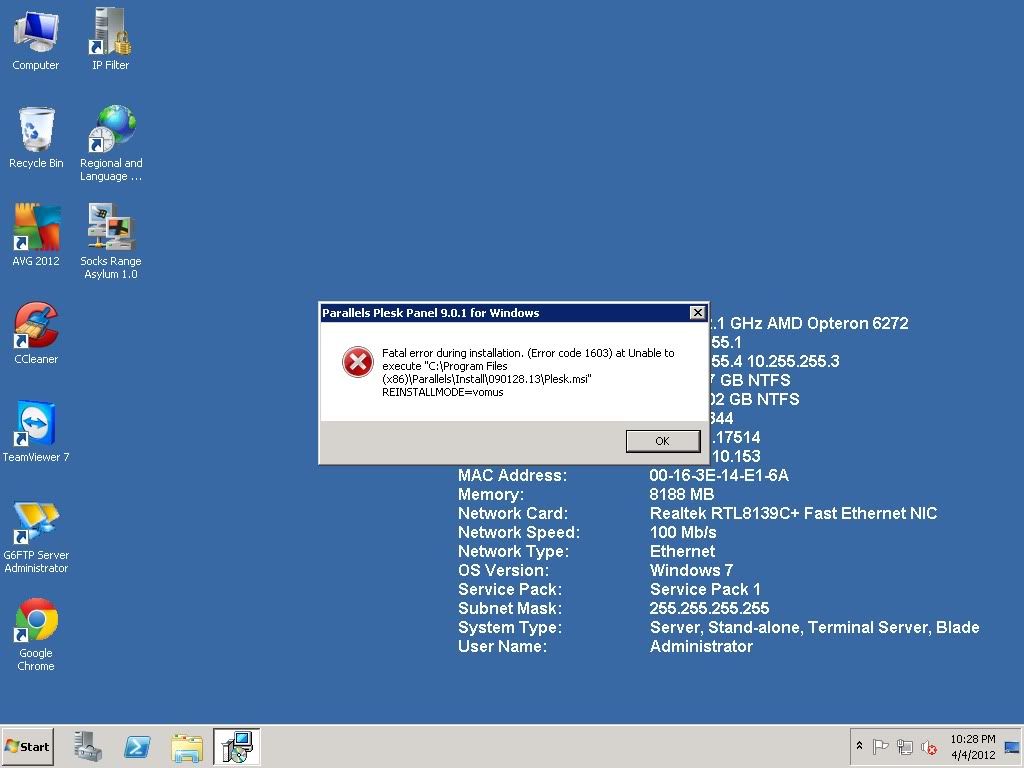Select the Recycle Bin icon

[x=36, y=138]
